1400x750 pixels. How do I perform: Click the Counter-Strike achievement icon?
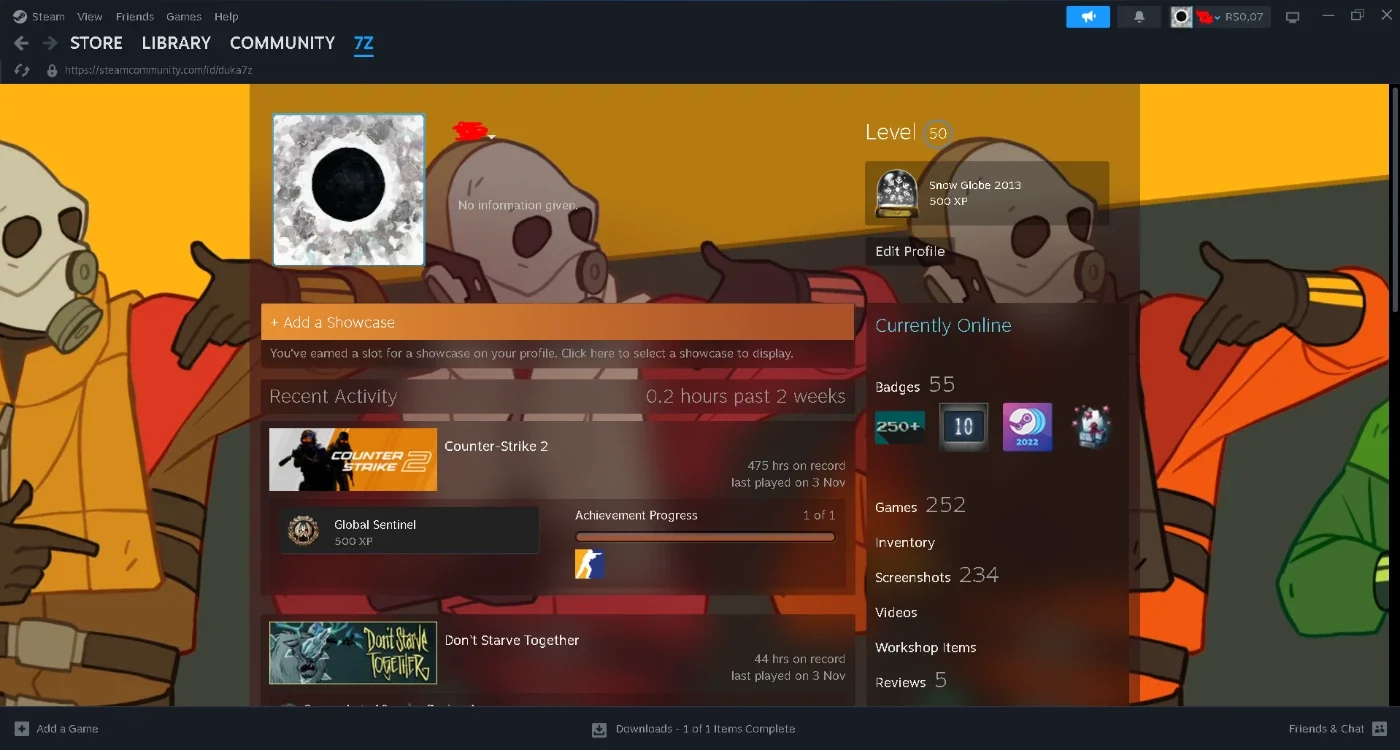click(x=589, y=564)
